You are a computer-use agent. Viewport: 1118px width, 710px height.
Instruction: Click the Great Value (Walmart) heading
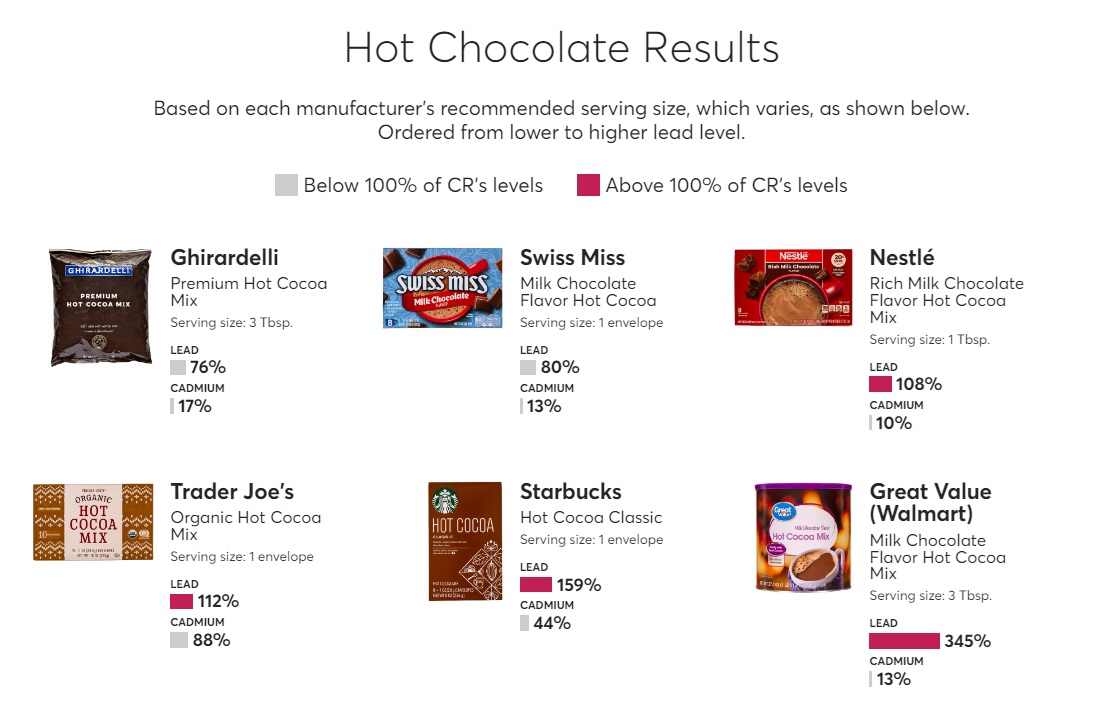click(930, 503)
